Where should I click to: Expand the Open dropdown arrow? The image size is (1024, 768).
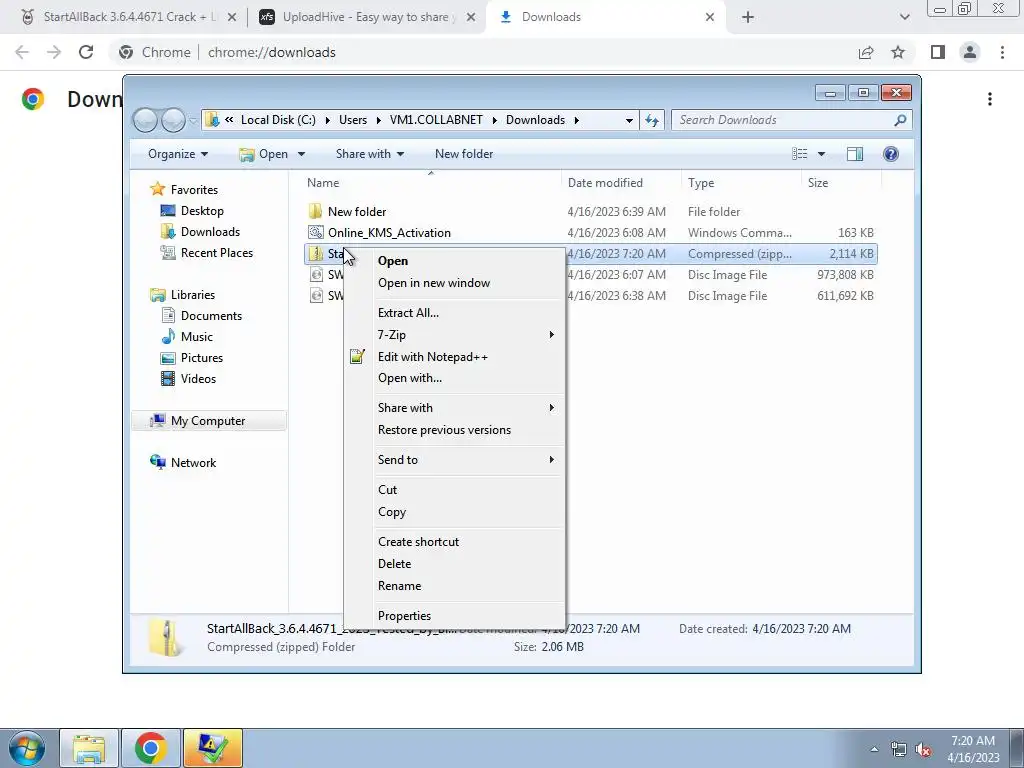click(301, 154)
